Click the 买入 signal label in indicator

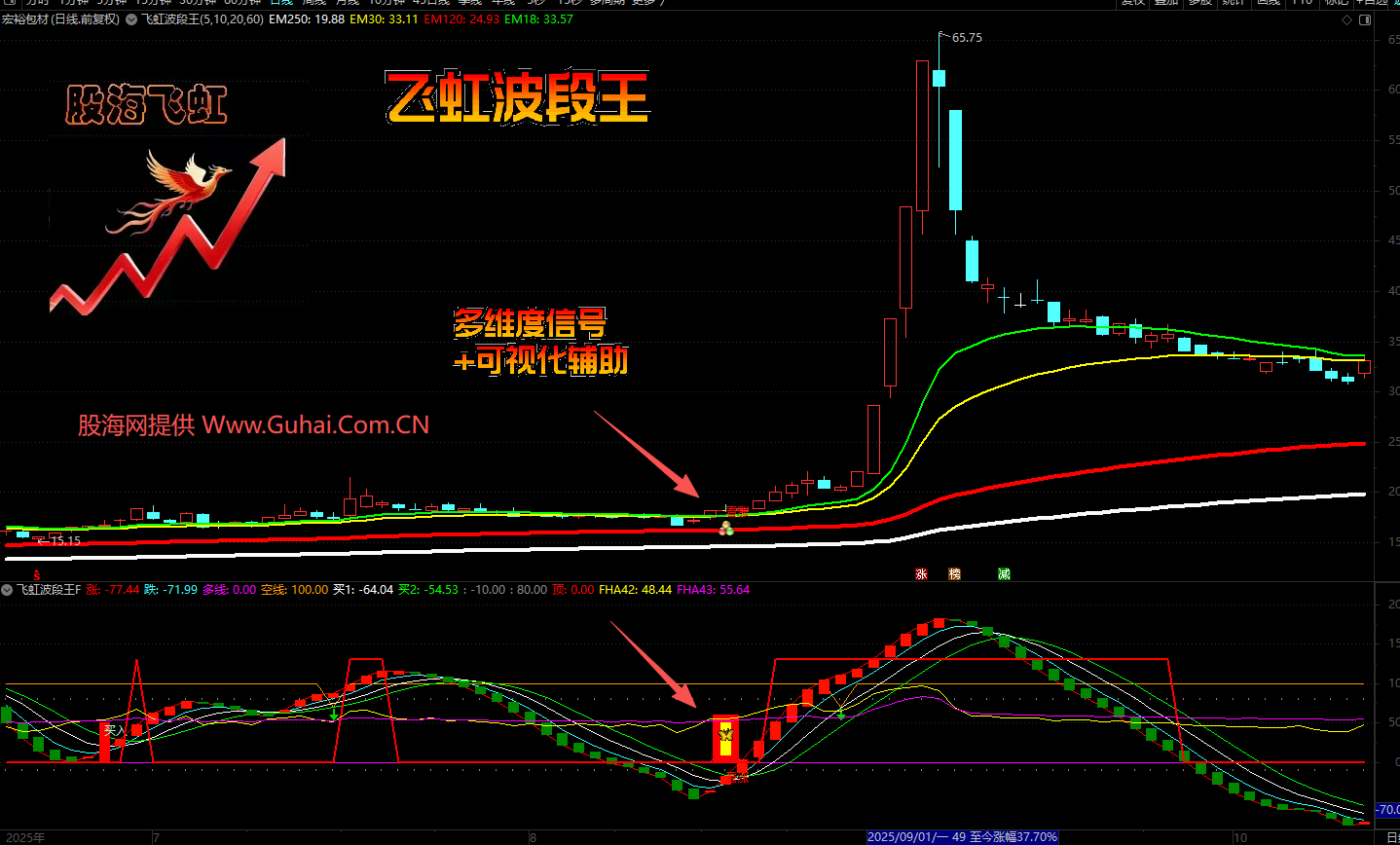[x=115, y=730]
